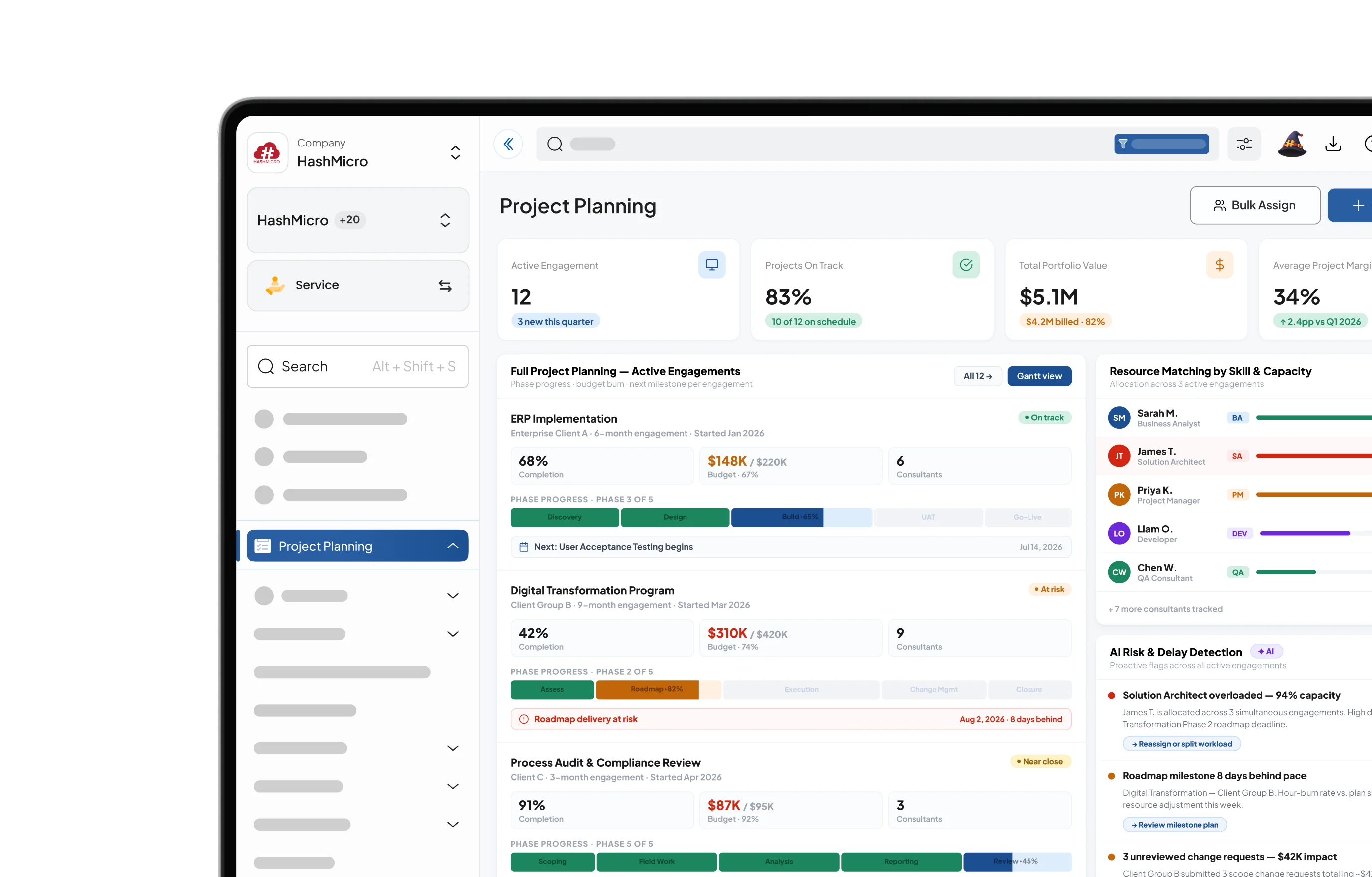
Task: Click Roadmap 82% phase progress segment
Action: (659, 689)
